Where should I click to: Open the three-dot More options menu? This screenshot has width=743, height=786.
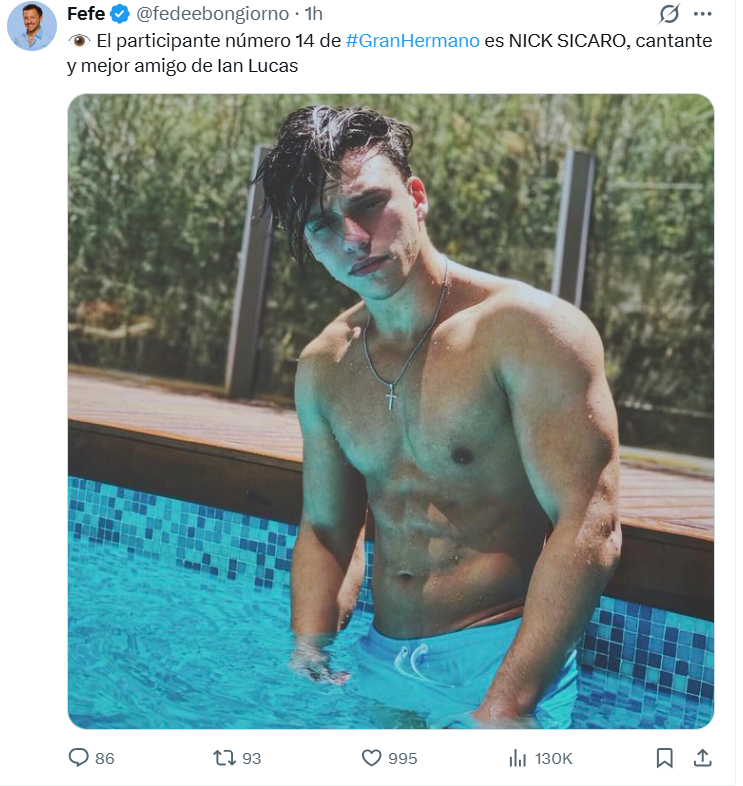[x=702, y=14]
